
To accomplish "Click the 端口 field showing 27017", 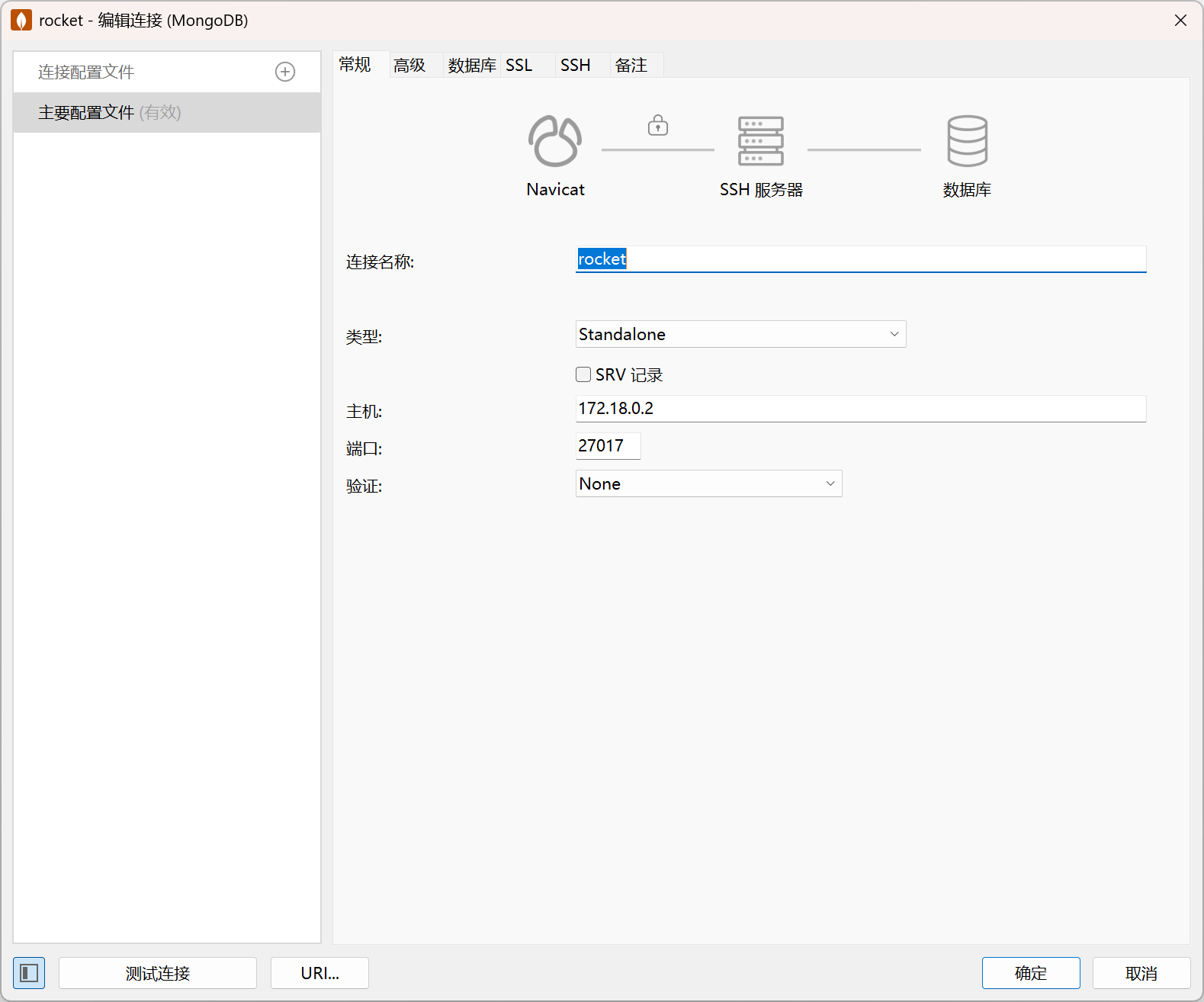I will (608, 446).
